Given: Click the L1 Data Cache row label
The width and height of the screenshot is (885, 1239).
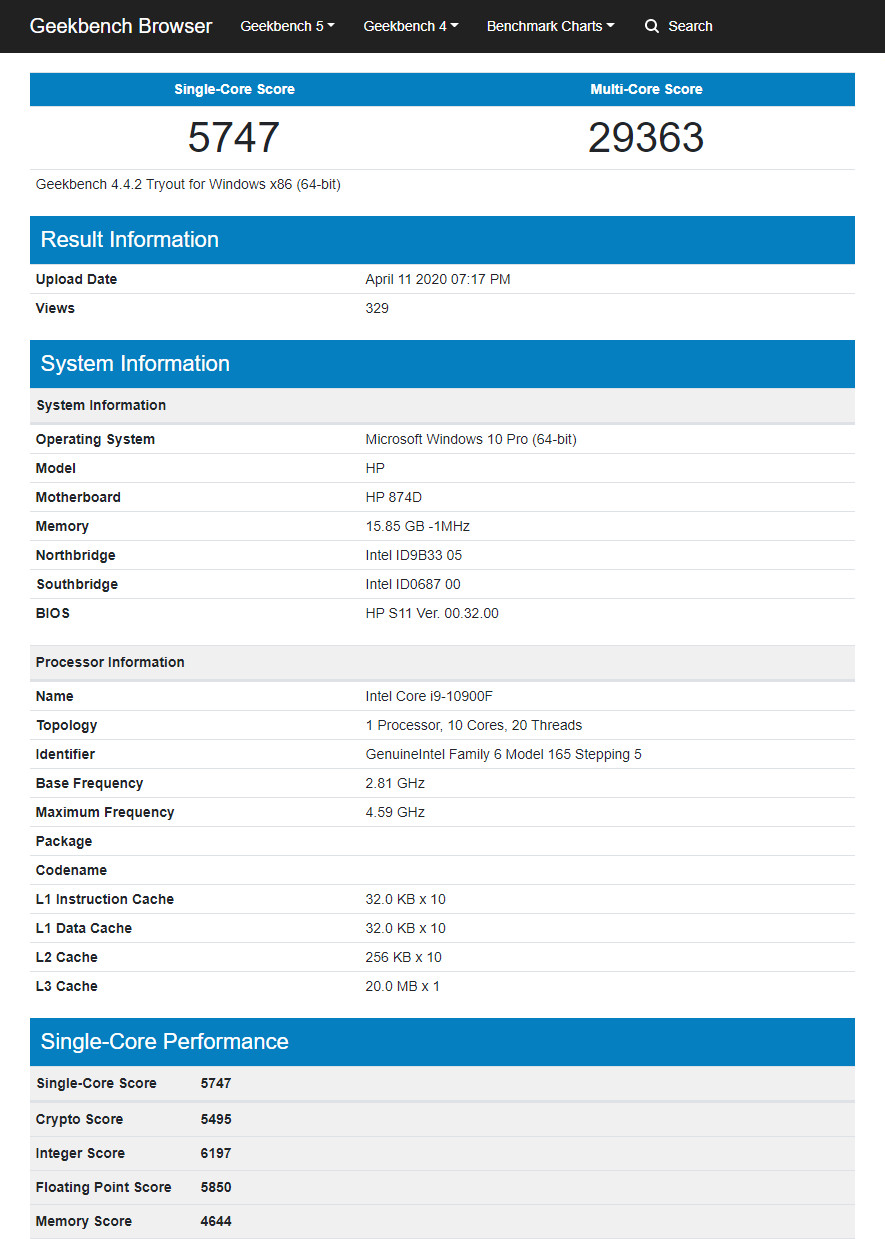Looking at the screenshot, I should [84, 928].
